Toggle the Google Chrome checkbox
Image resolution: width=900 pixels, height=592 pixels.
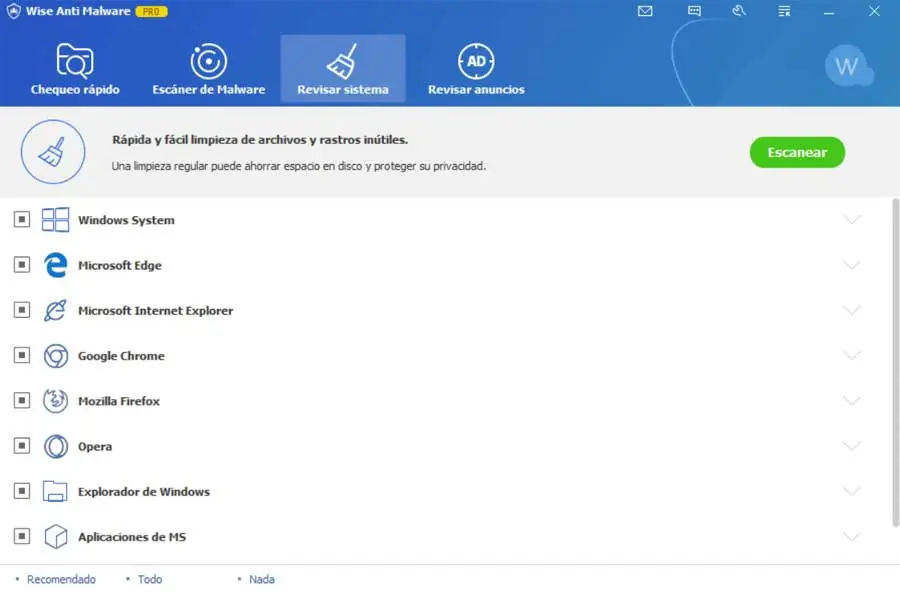click(22, 355)
